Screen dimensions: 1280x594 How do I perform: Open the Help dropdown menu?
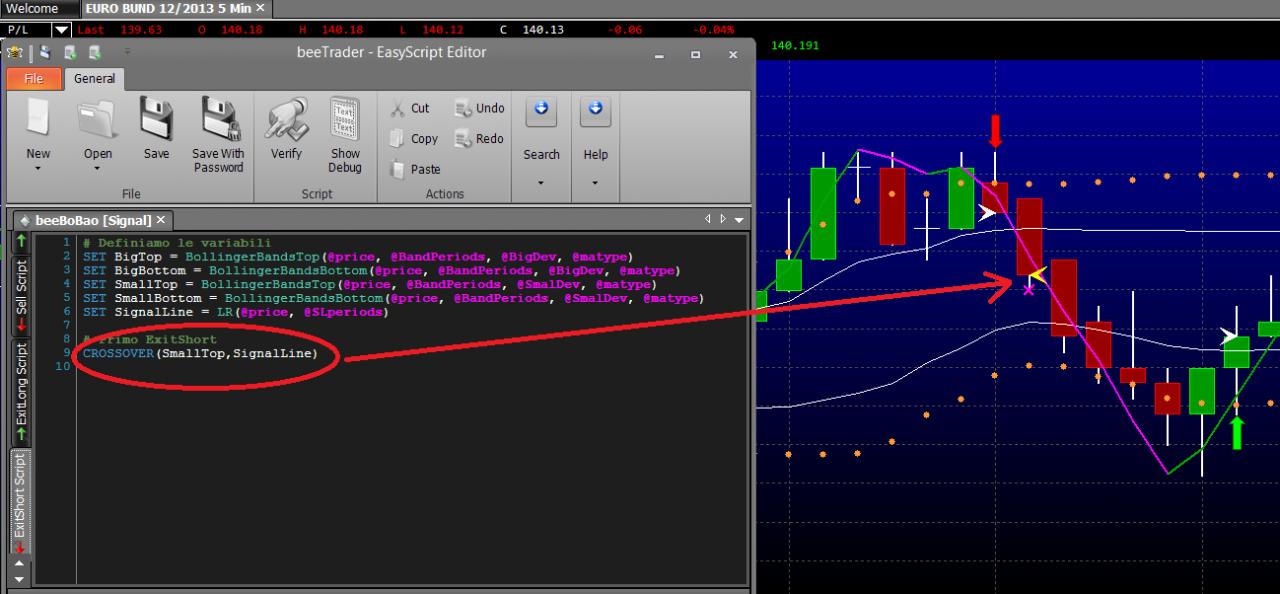tap(595, 182)
